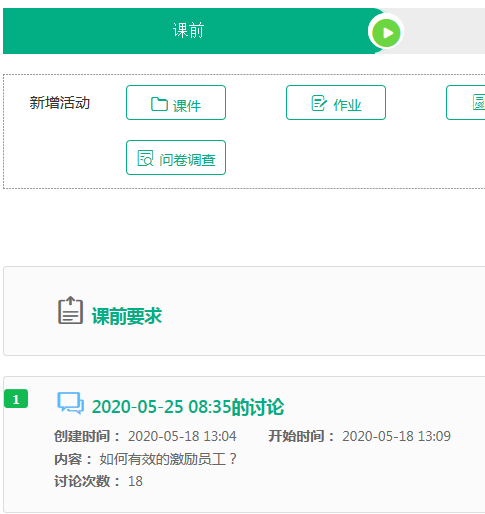Click the partially visible activity icon at right
This screenshot has height=514, width=485.
(x=479, y=102)
